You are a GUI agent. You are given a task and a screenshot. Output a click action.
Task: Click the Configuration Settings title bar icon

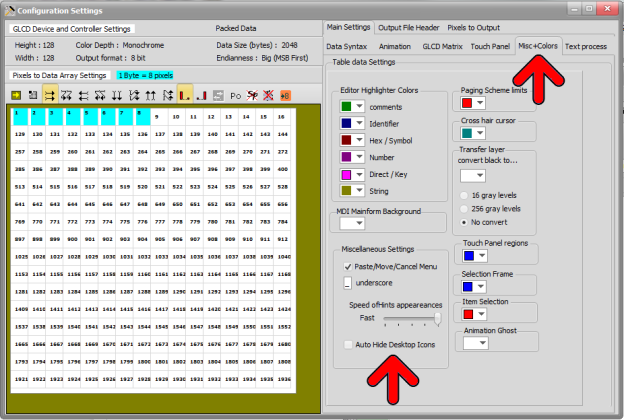10,11
